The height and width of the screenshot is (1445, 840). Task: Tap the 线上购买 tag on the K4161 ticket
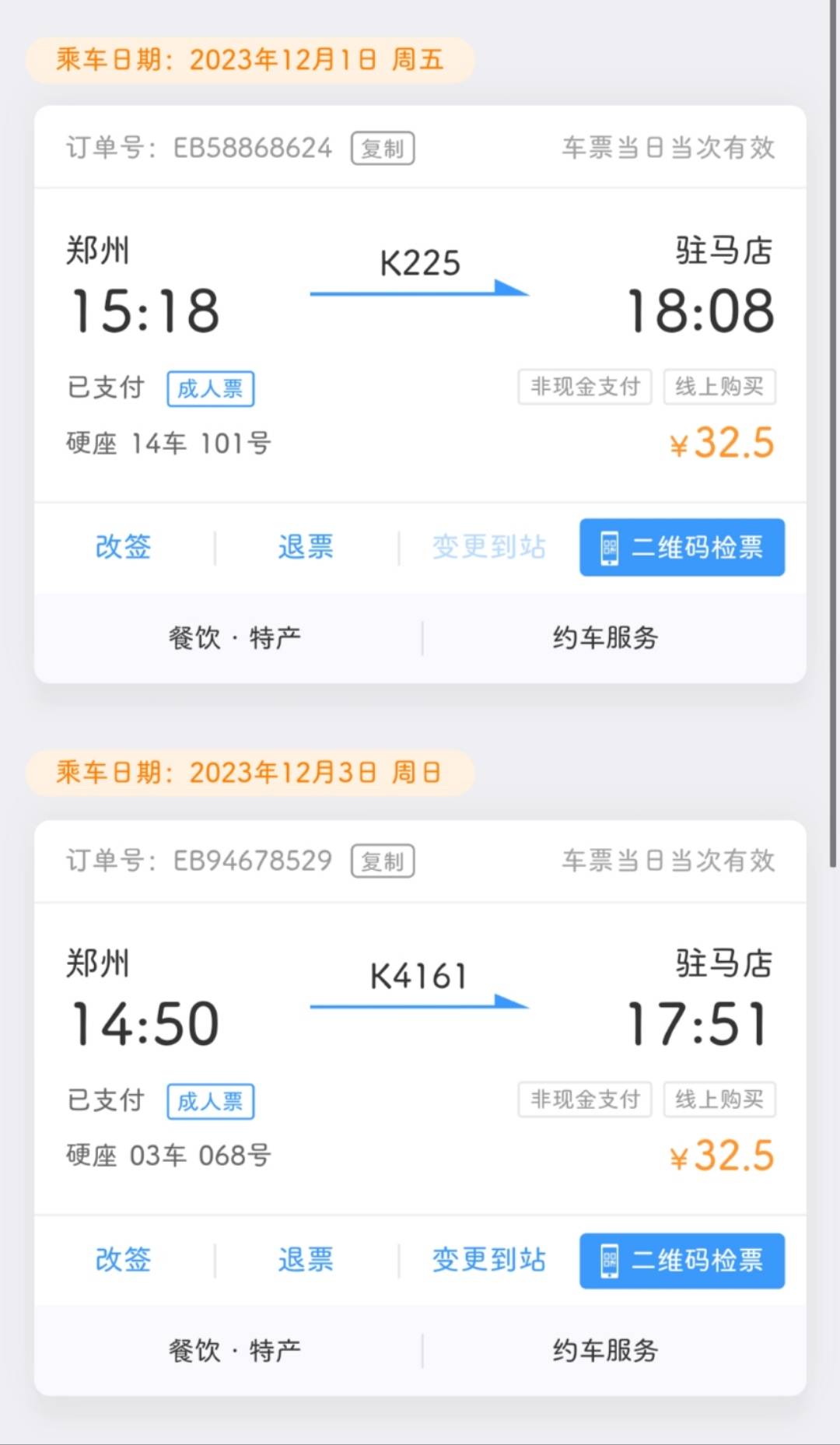[x=719, y=1100]
